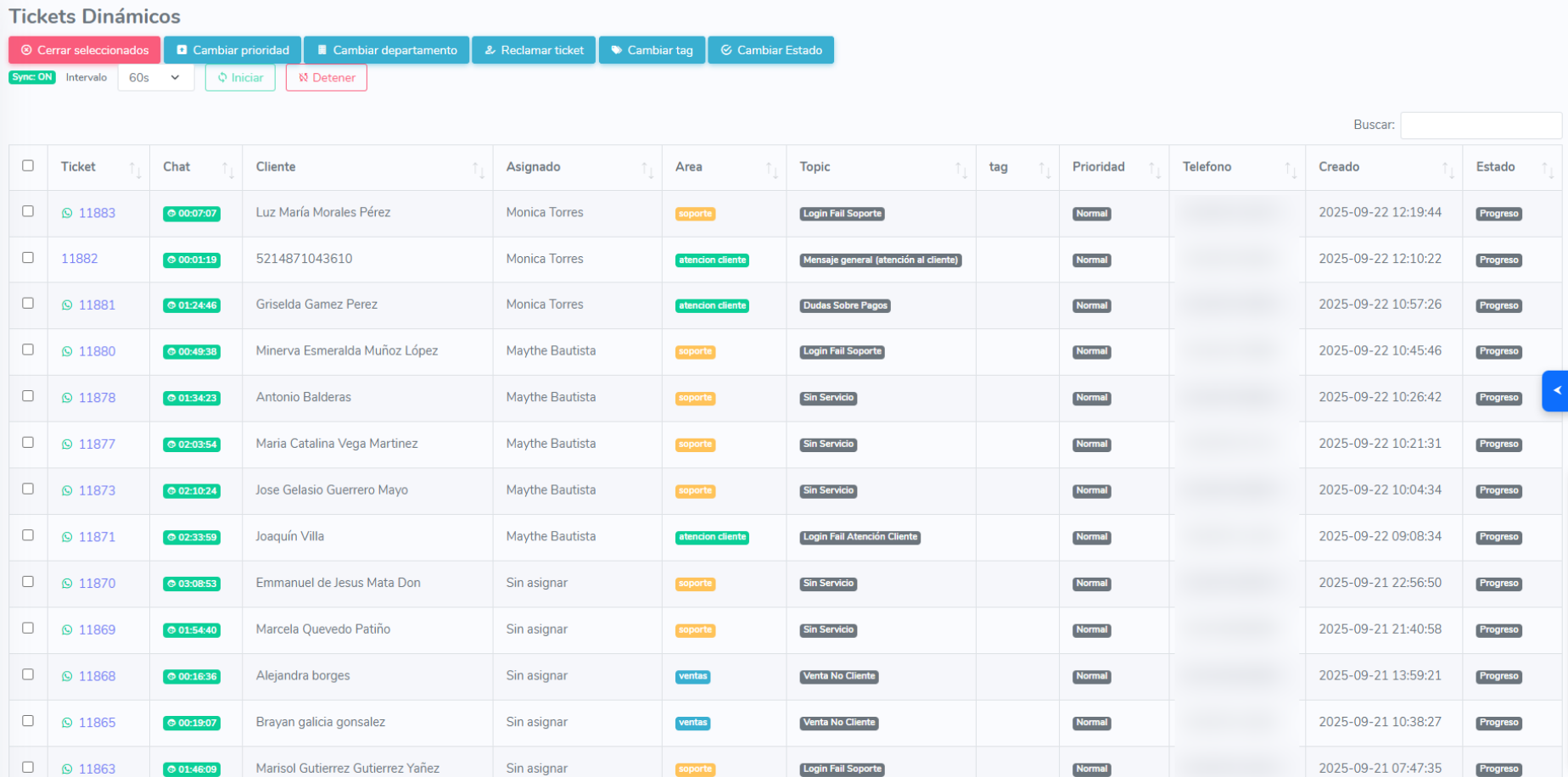Click the Sync ON status badge
Screen dimensions: 1568x777
[32, 77]
